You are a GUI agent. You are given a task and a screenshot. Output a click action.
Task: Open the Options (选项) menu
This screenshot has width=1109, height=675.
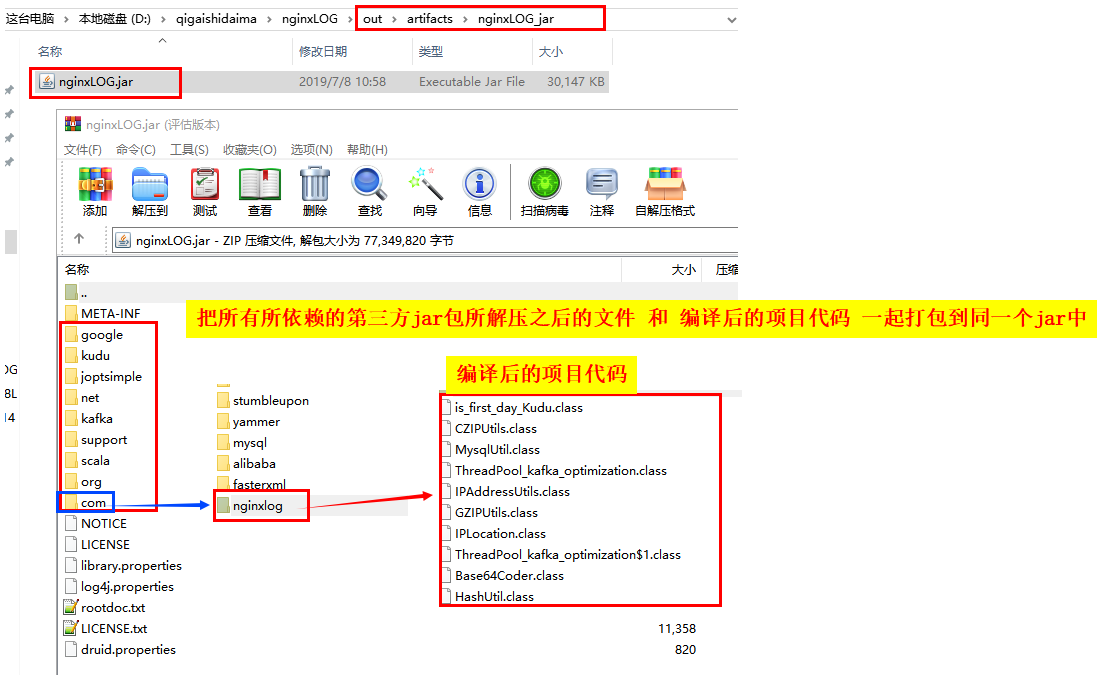311,150
